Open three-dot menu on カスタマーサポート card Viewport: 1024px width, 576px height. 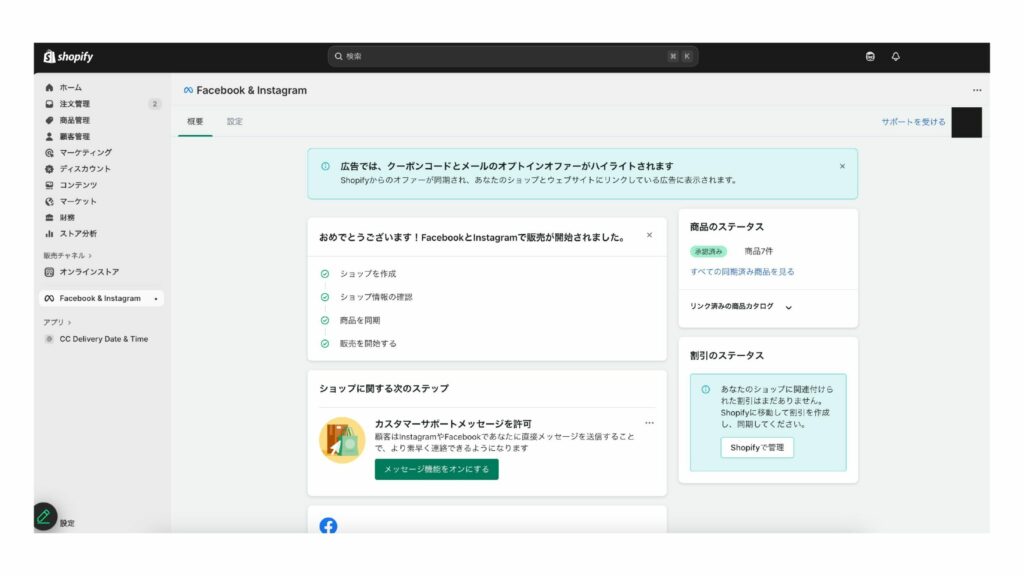[x=649, y=423]
